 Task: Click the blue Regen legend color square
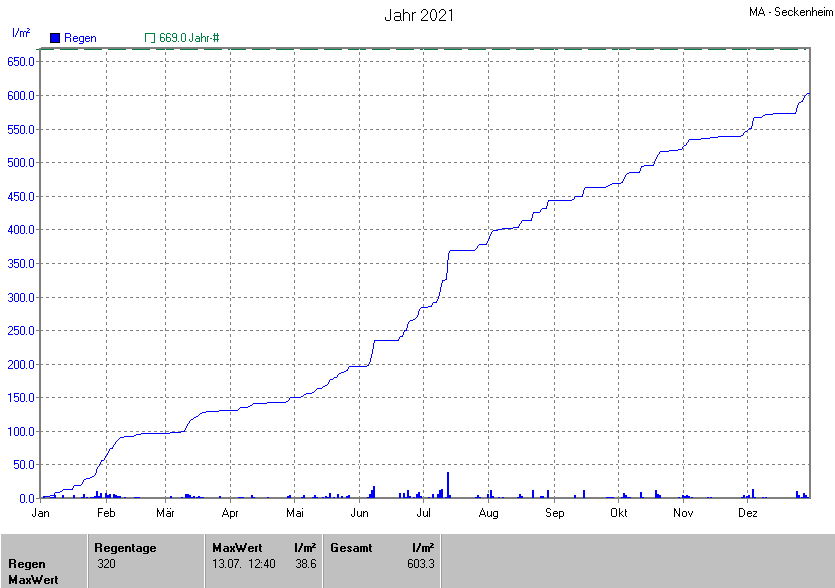click(55, 38)
